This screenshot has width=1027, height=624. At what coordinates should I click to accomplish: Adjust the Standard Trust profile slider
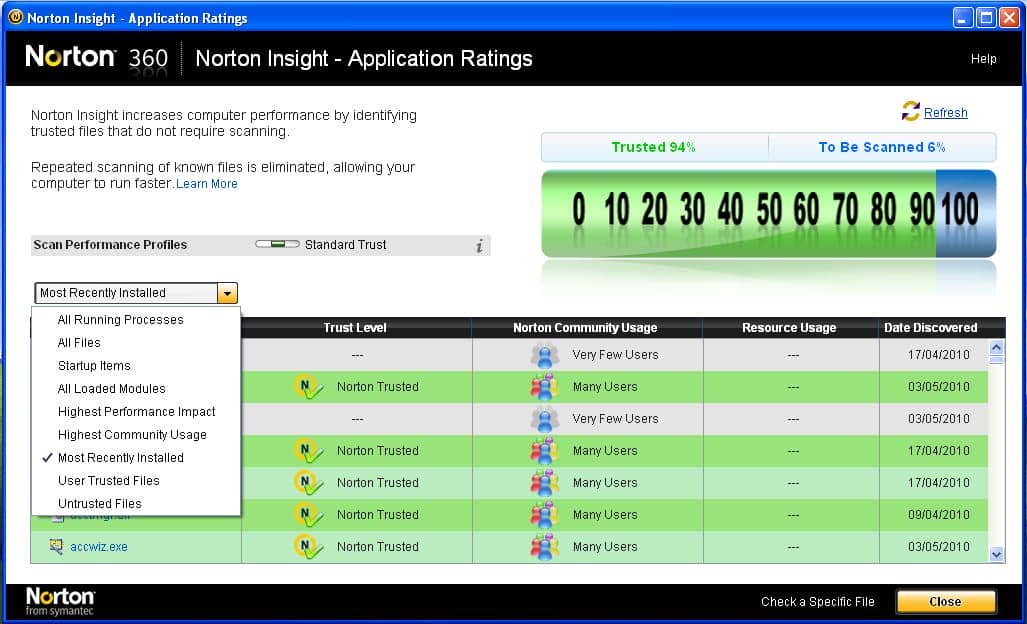(277, 244)
